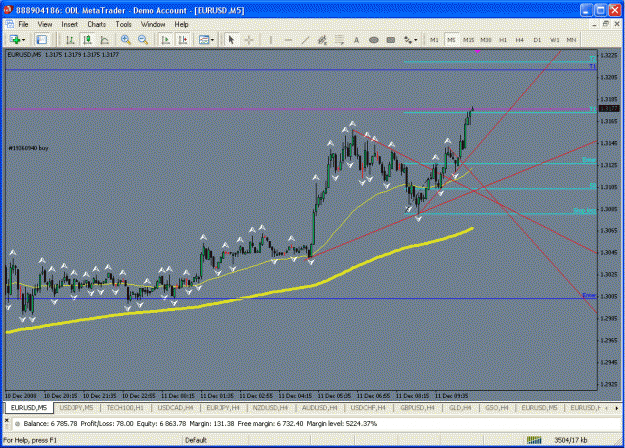The height and width of the screenshot is (448, 625).
Task: Switch chart to M5 timeframe
Action: pos(451,40)
